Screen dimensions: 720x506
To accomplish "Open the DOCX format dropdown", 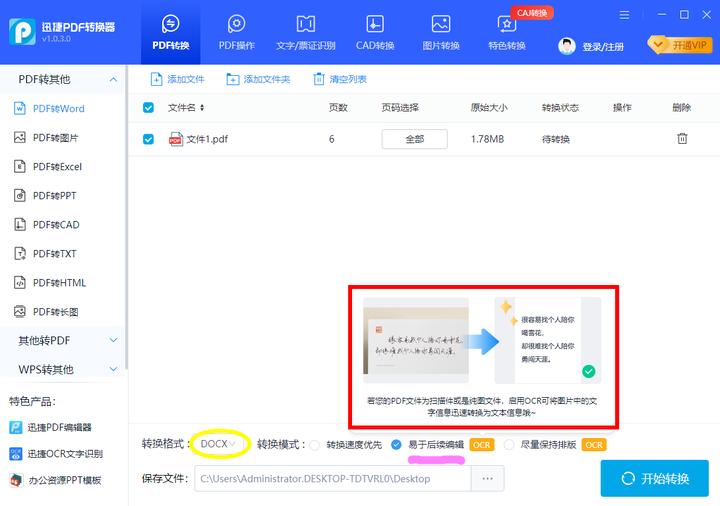I will tap(219, 444).
